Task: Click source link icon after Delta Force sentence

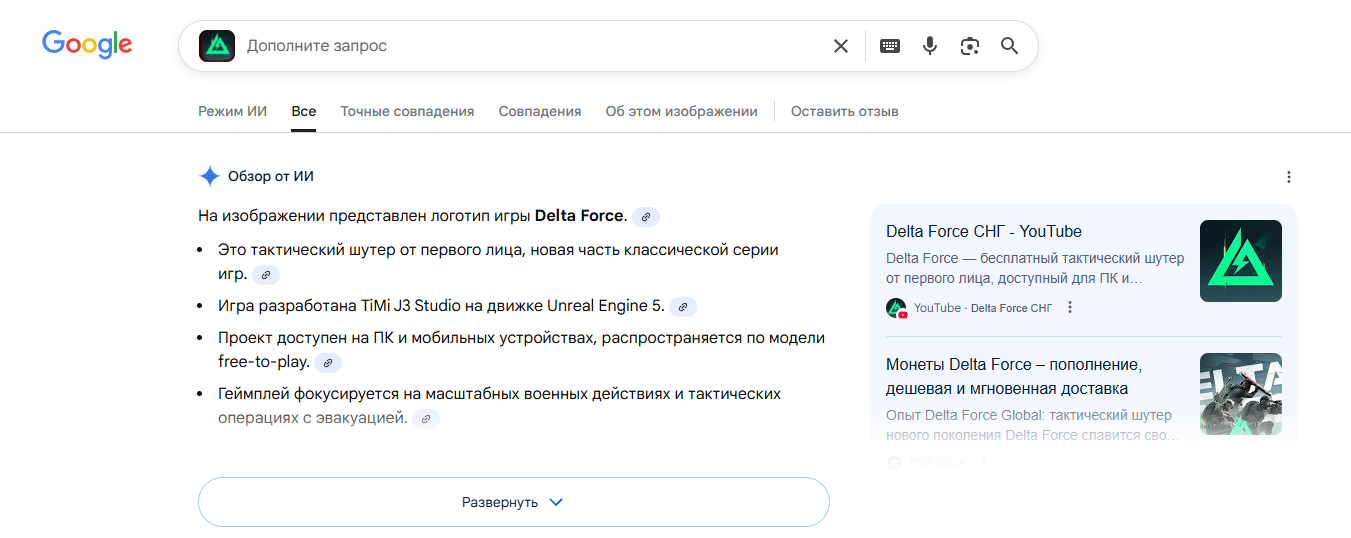Action: tap(646, 217)
